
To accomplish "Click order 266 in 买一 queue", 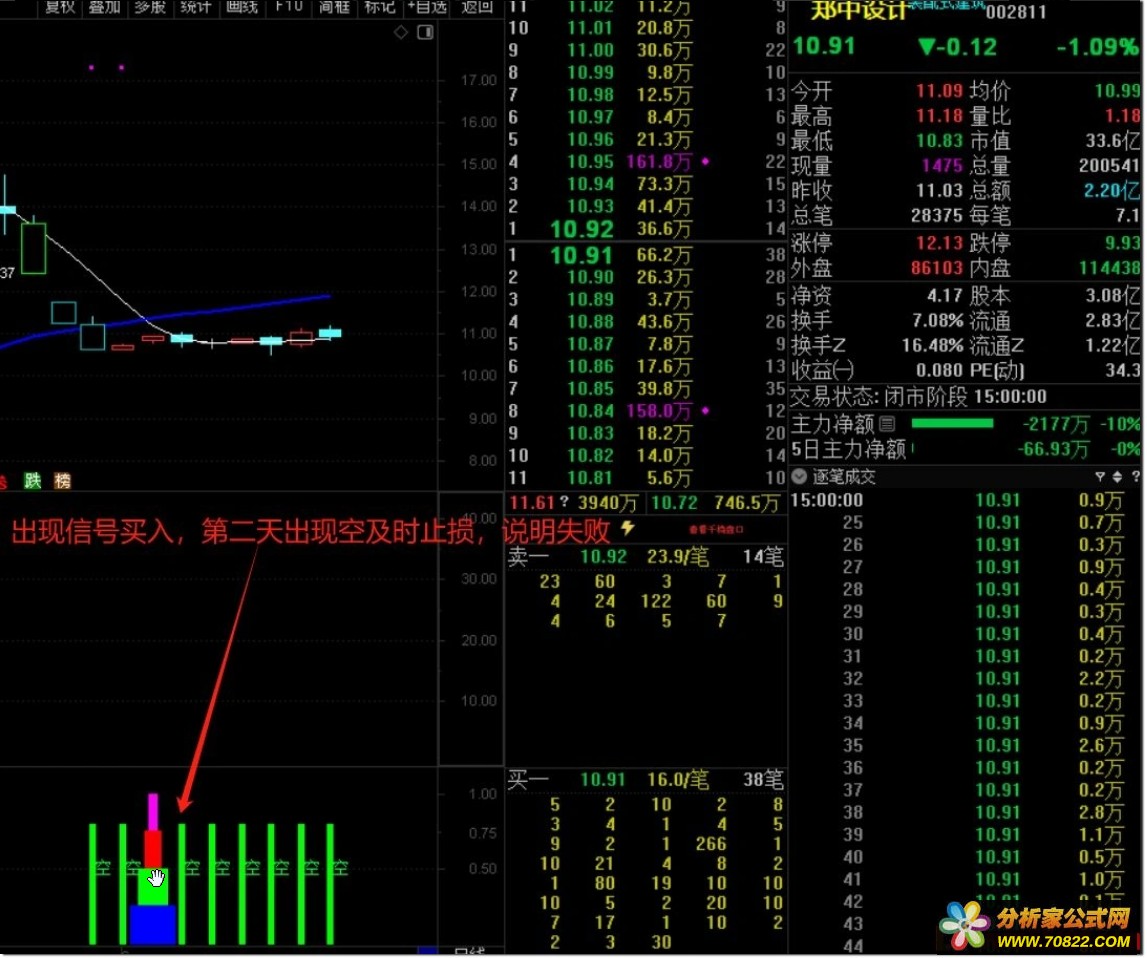I will 710,845.
